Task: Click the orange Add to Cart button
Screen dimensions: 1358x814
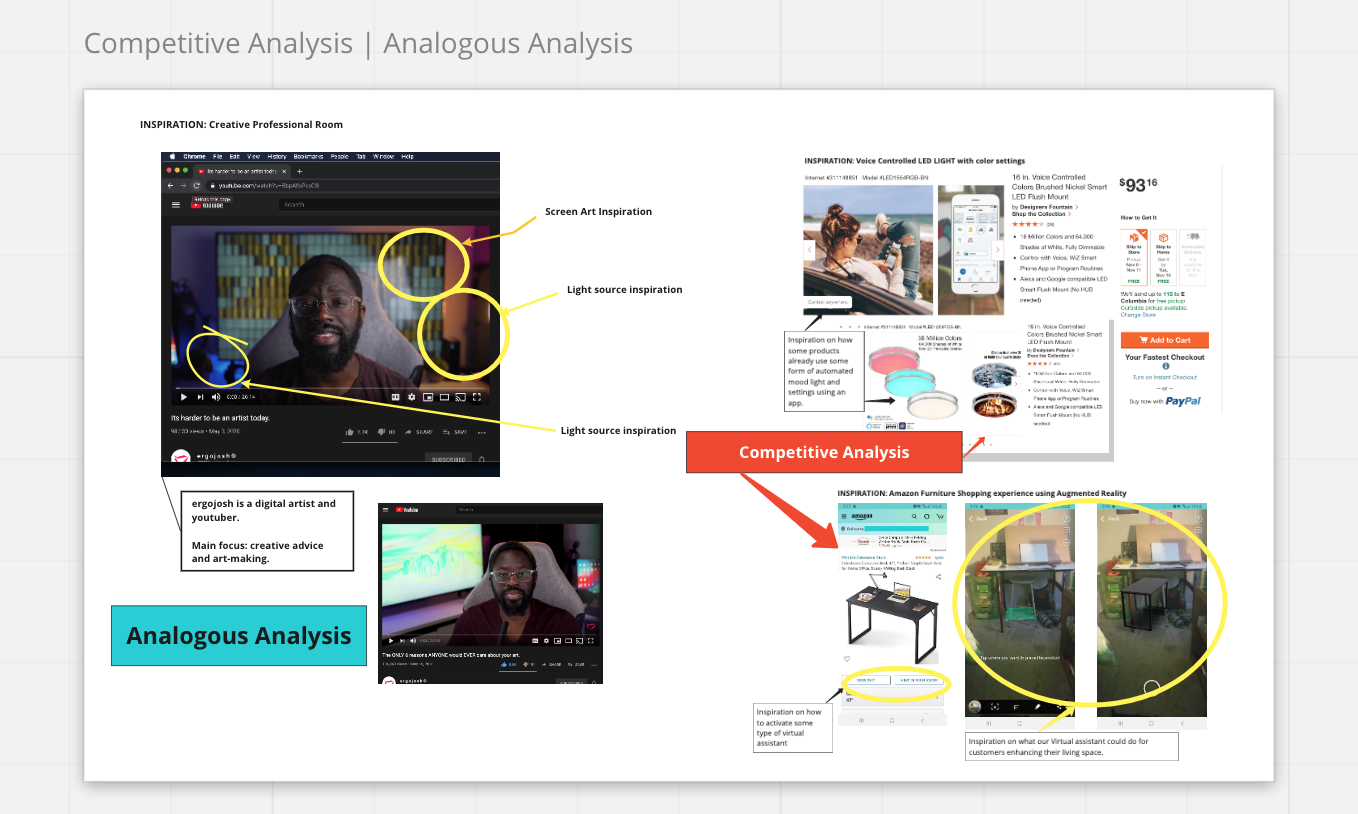Action: click(1164, 340)
